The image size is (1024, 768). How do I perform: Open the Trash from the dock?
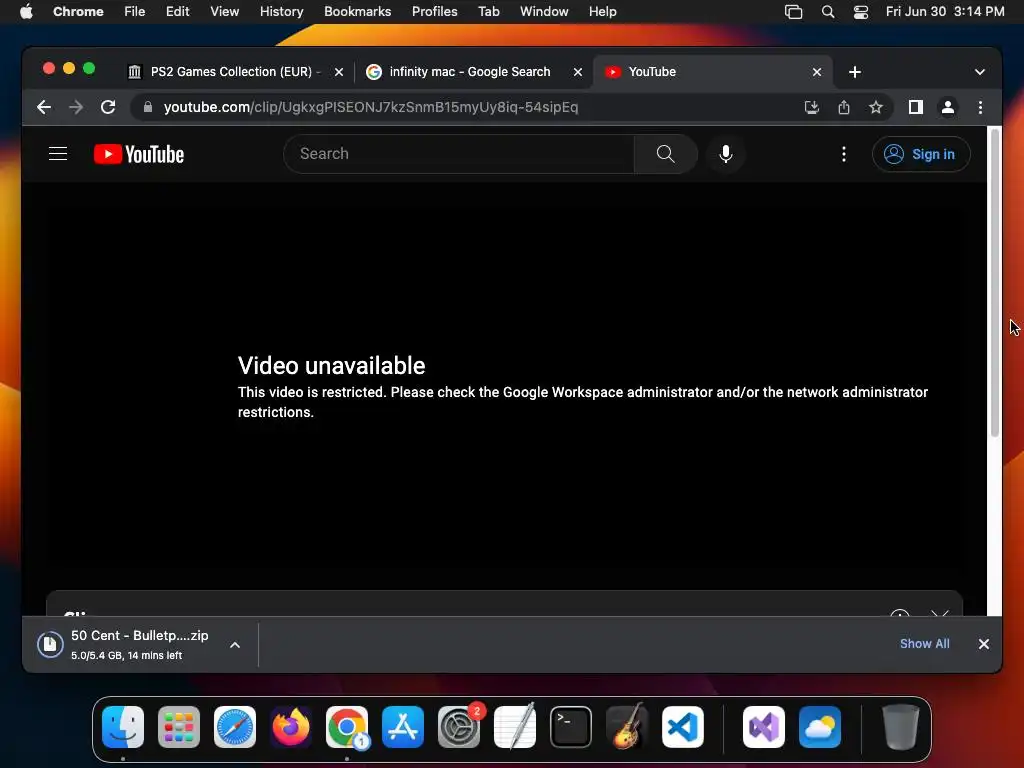[901, 727]
